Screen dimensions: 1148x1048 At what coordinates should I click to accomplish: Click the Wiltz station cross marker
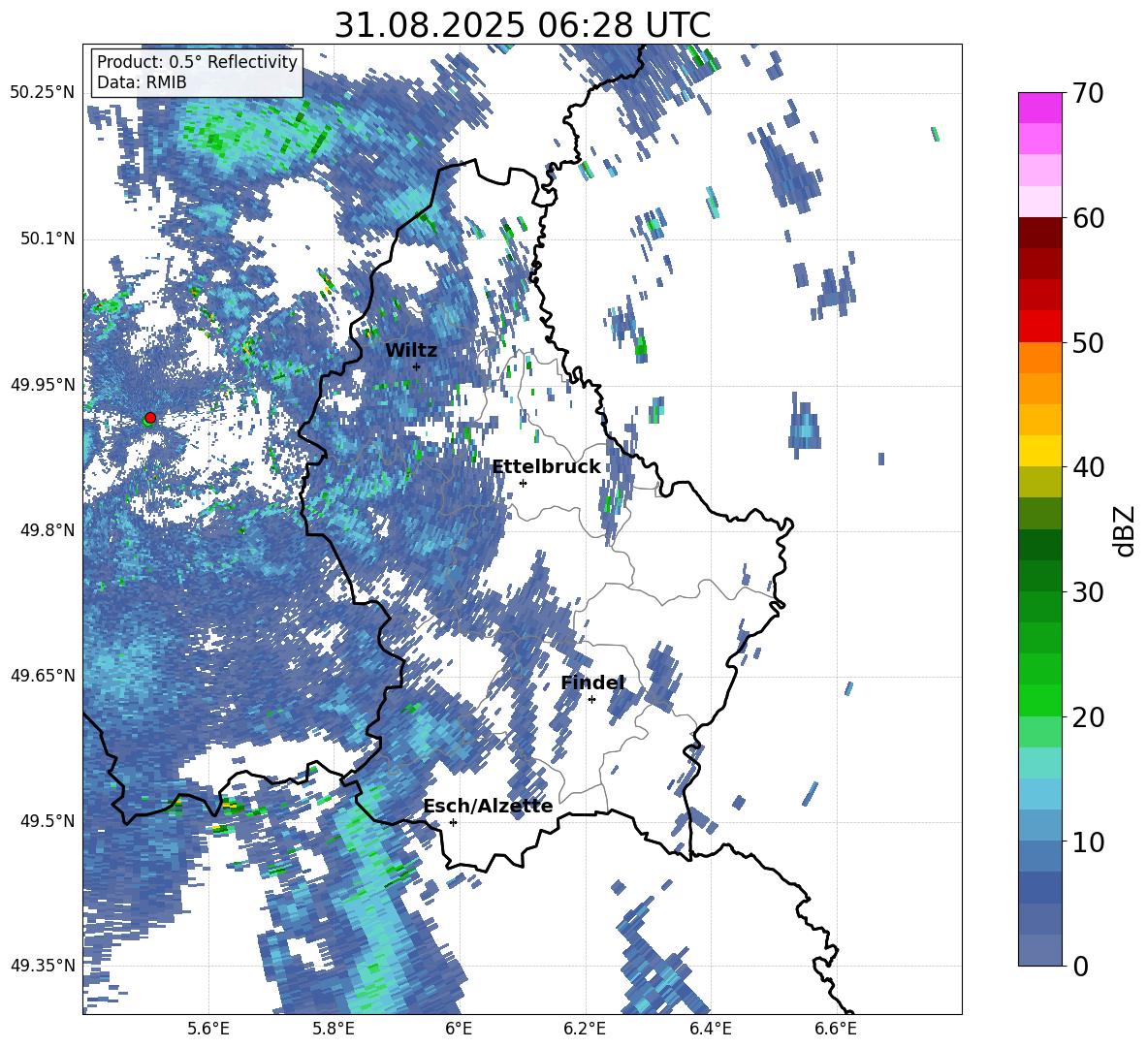[x=417, y=366]
